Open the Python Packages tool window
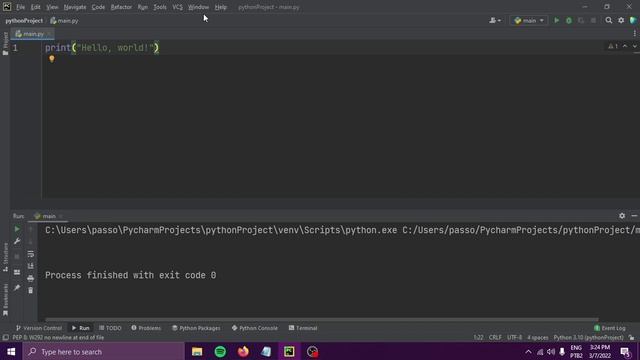Screen dimensions: 640x360 pos(196,328)
